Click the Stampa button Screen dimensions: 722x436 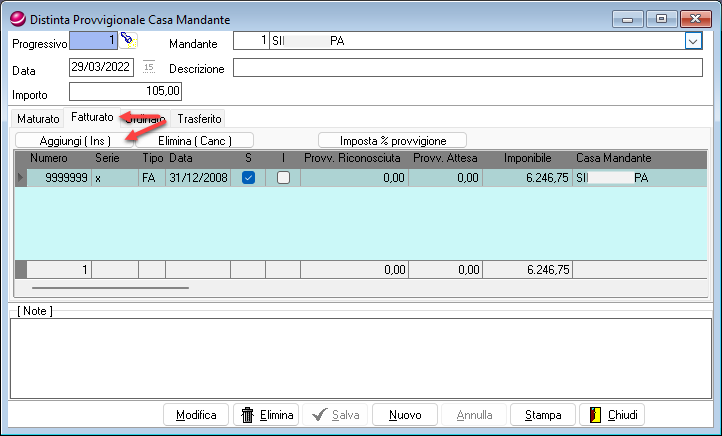click(x=543, y=415)
